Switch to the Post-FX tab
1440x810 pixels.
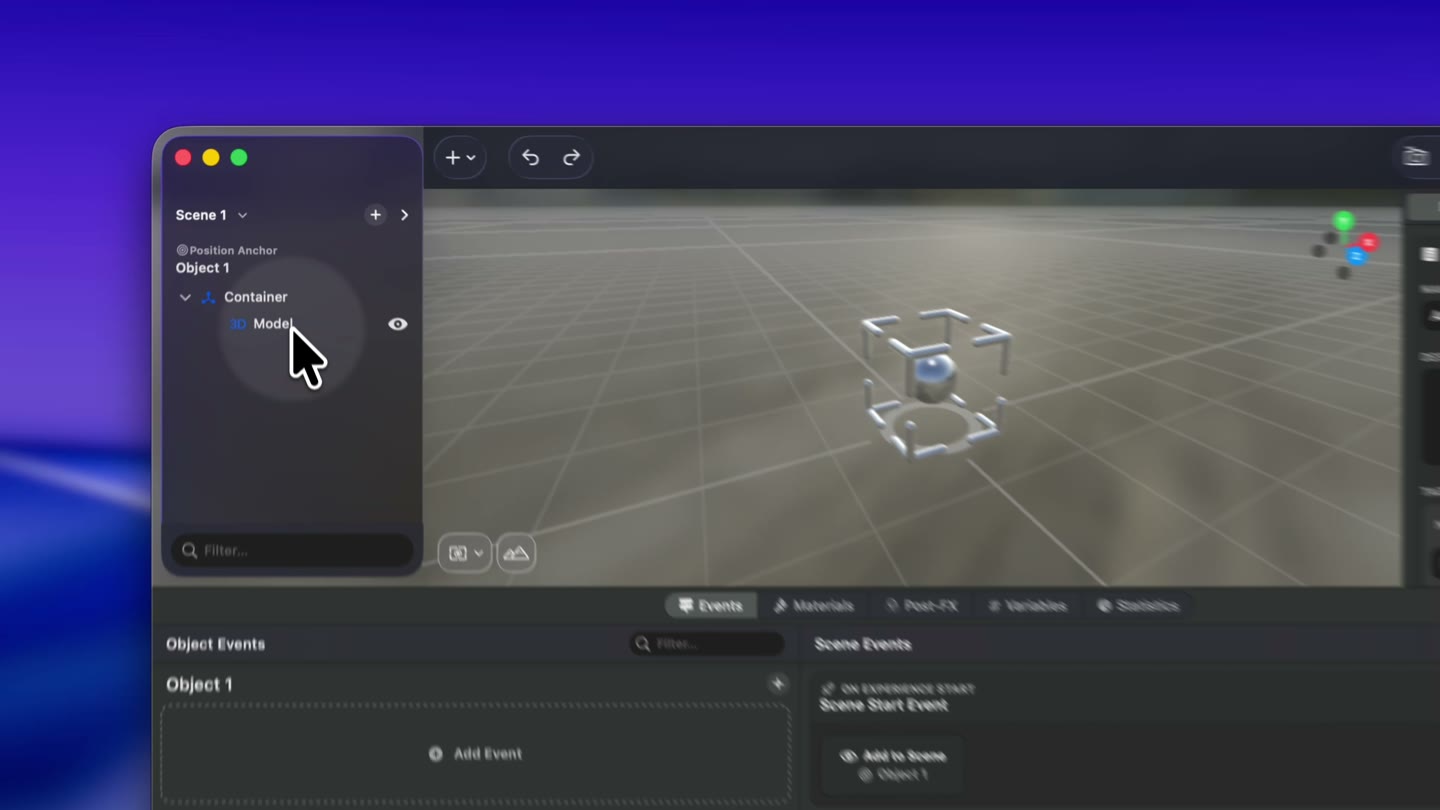click(x=921, y=606)
